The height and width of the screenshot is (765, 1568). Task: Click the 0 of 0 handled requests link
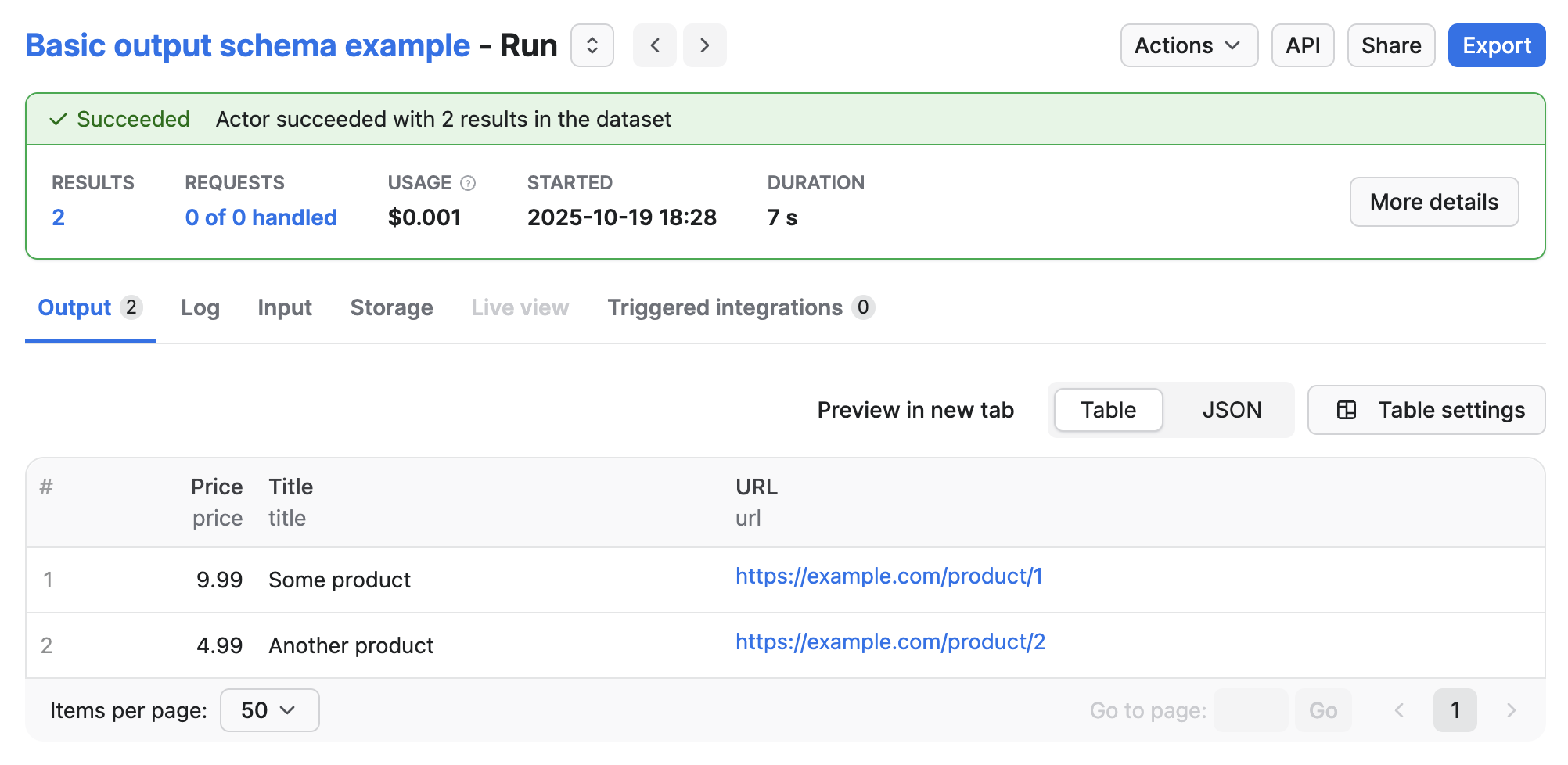[261, 217]
